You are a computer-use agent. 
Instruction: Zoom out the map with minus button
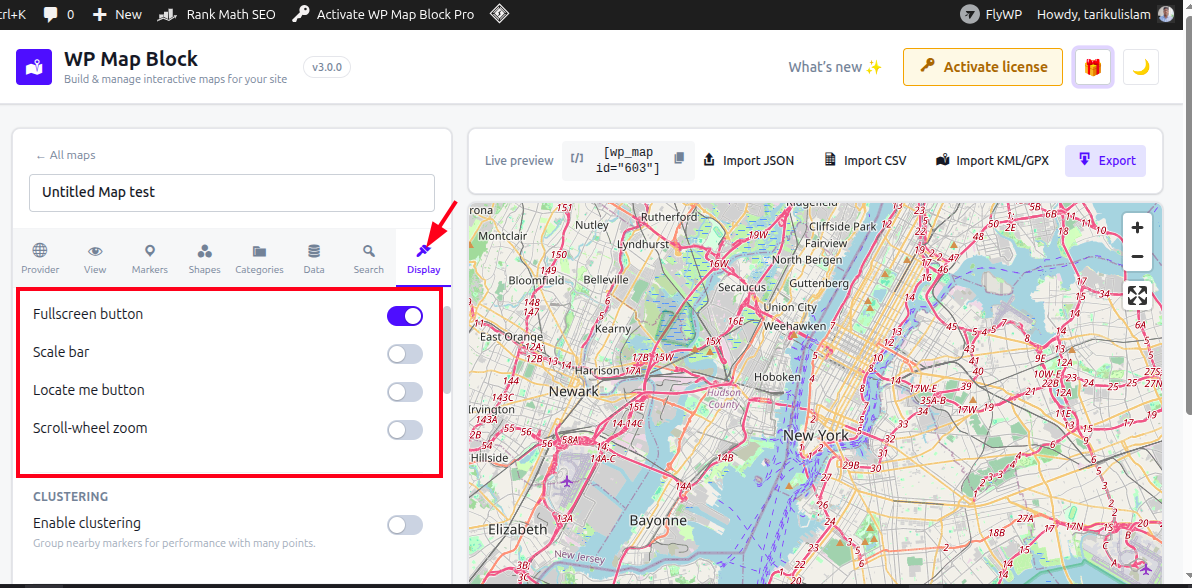(1137, 256)
